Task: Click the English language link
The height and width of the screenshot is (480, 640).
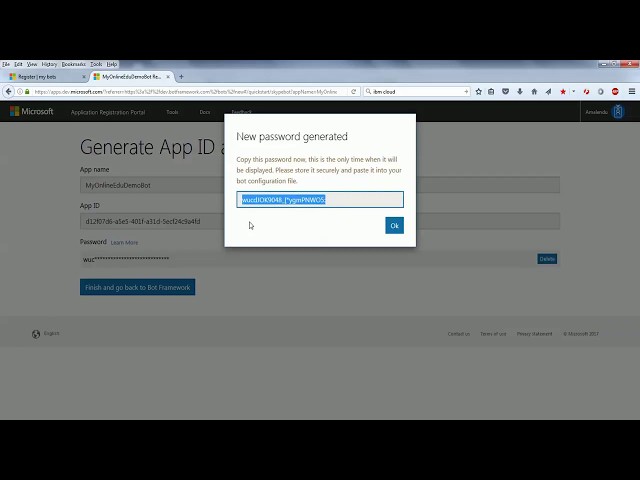Action: click(x=51, y=333)
